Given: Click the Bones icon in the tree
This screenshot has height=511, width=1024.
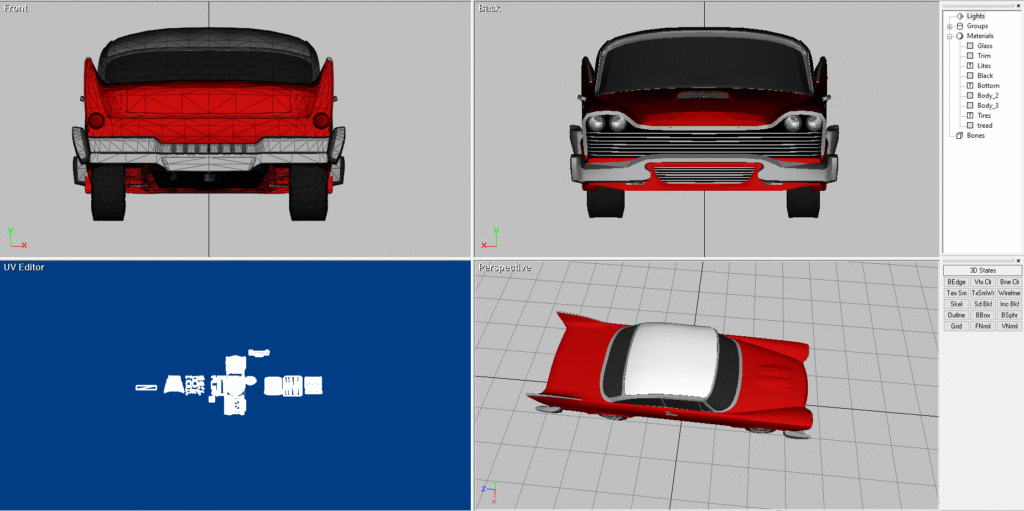Looking at the screenshot, I should point(960,135).
